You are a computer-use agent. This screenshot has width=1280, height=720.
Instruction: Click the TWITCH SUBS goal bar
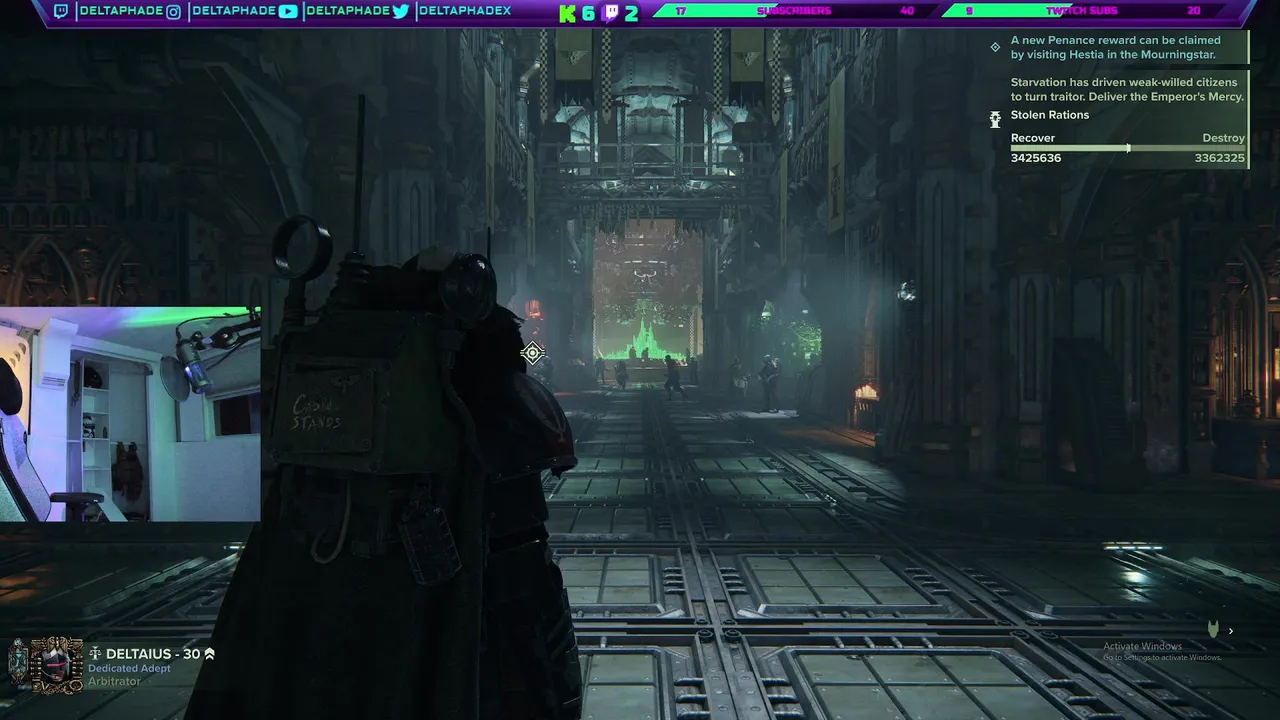pos(1082,11)
